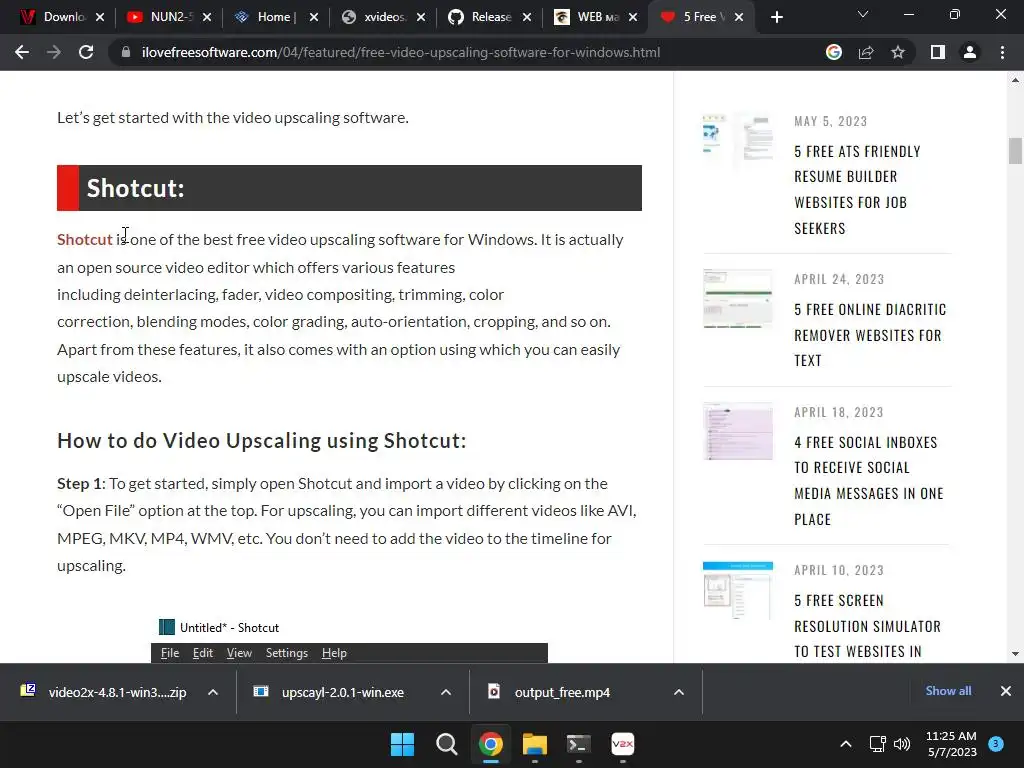The height and width of the screenshot is (768, 1024).
Task: Click the How to do Video Upscaling heading
Action: 262,441
